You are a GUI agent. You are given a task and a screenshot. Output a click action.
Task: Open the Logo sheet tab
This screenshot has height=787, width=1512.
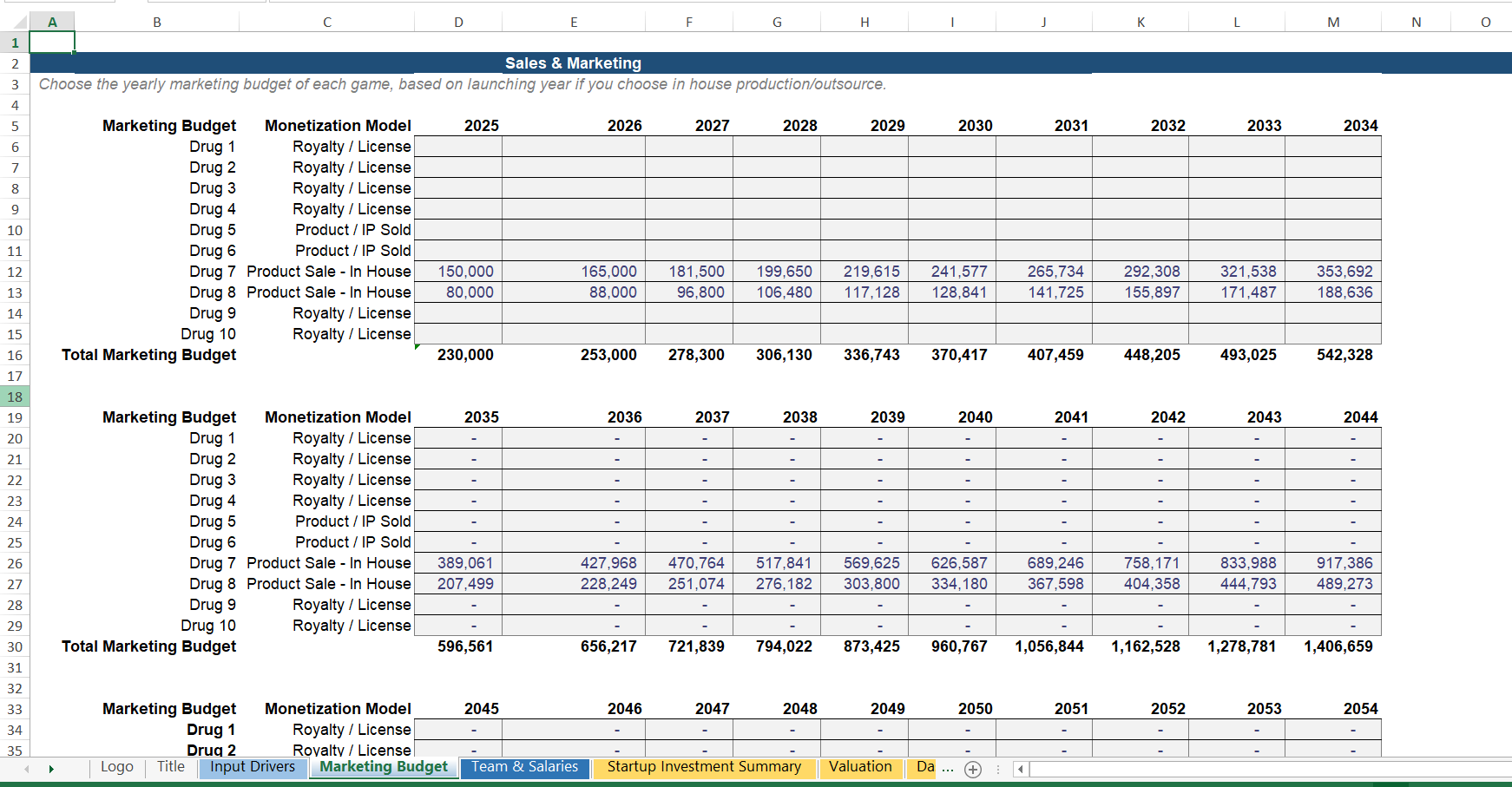117,767
